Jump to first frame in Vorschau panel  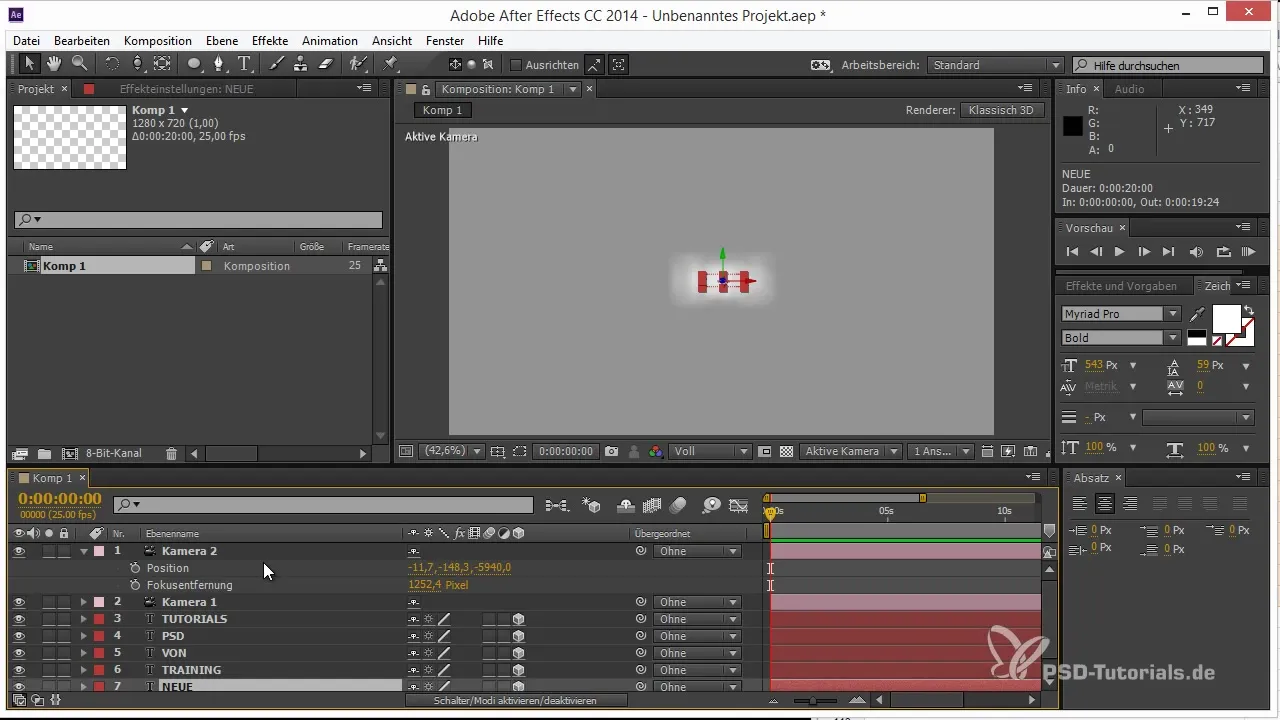(x=1072, y=252)
